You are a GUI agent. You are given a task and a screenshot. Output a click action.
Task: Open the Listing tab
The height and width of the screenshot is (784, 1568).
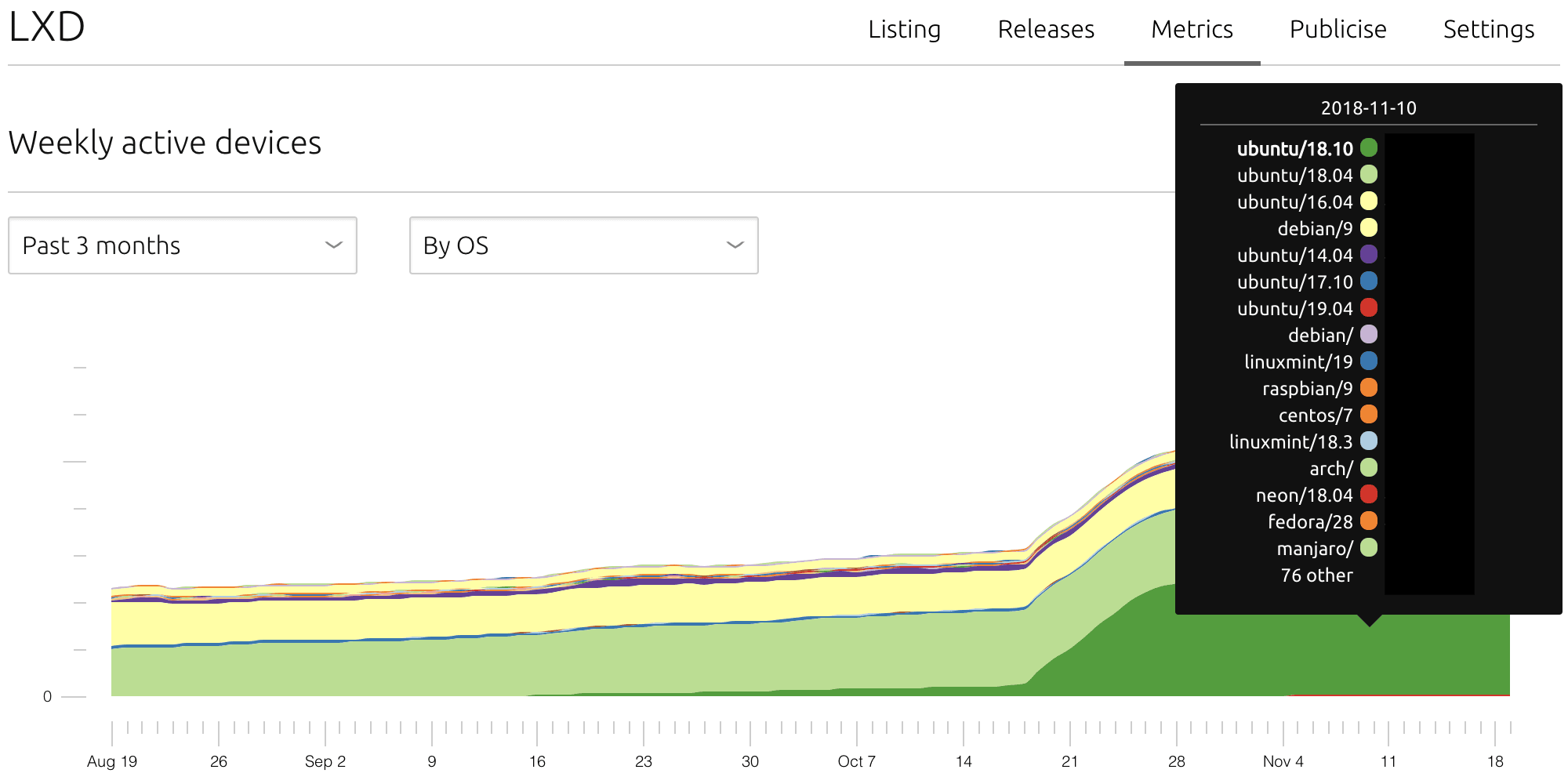(904, 30)
